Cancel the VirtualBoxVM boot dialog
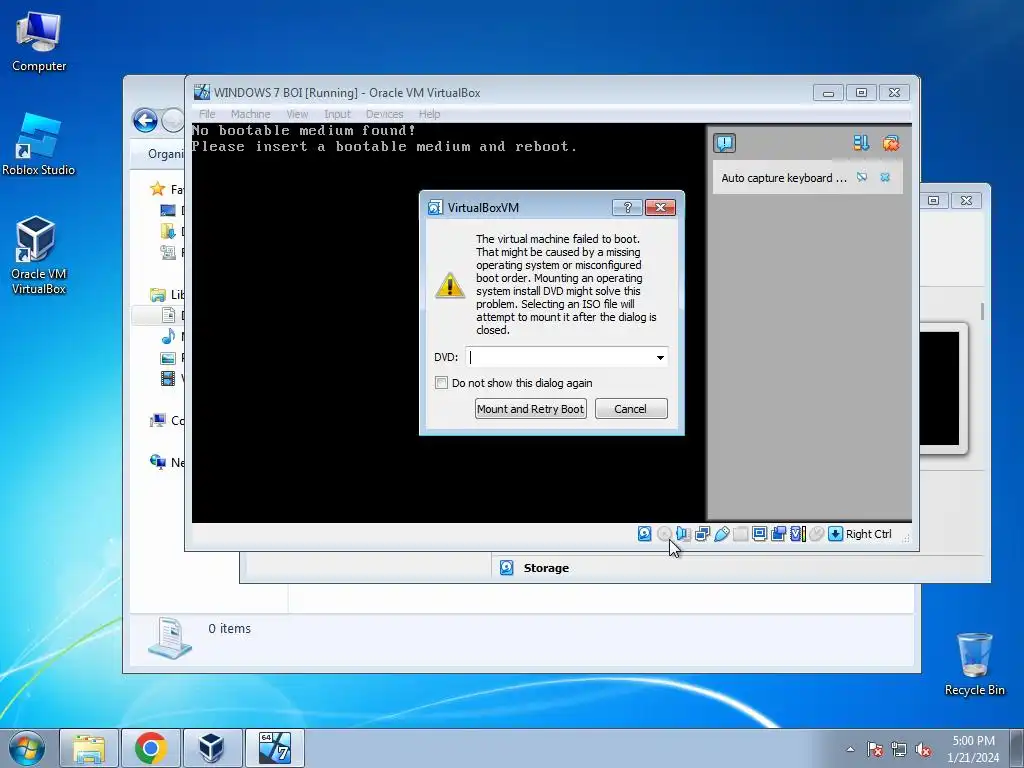1024x768 pixels. coord(631,409)
